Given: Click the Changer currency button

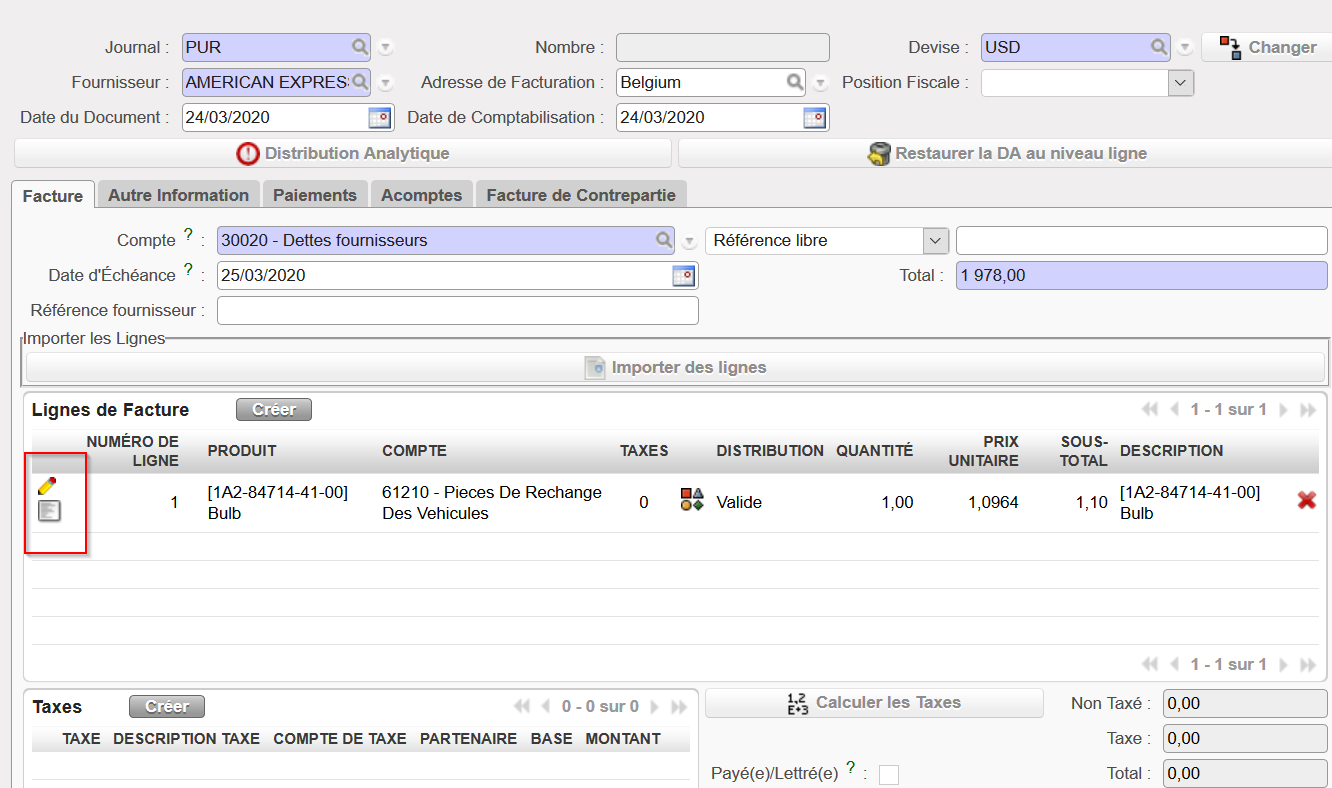Looking at the screenshot, I should pyautogui.click(x=1267, y=47).
